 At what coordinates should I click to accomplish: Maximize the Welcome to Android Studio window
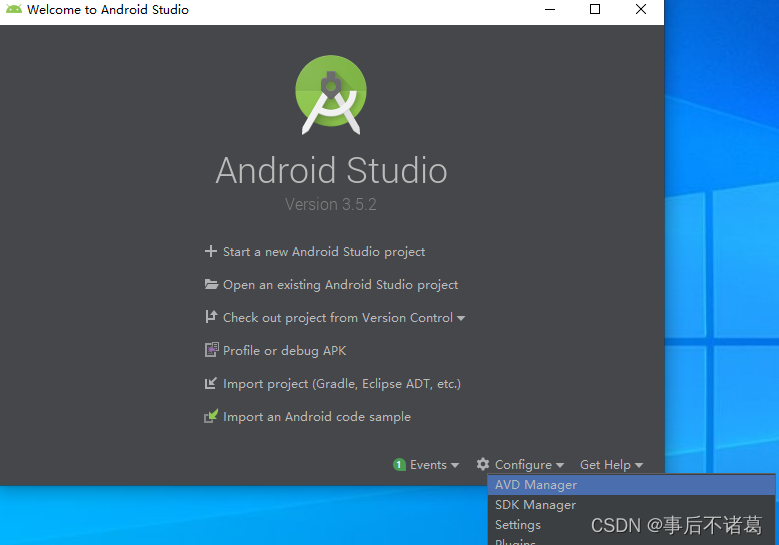coord(595,9)
